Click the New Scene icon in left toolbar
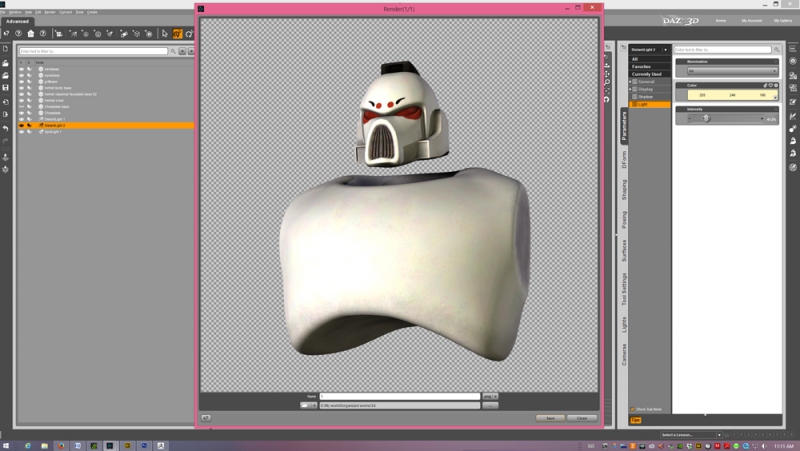This screenshot has height=451, width=800. [6, 49]
